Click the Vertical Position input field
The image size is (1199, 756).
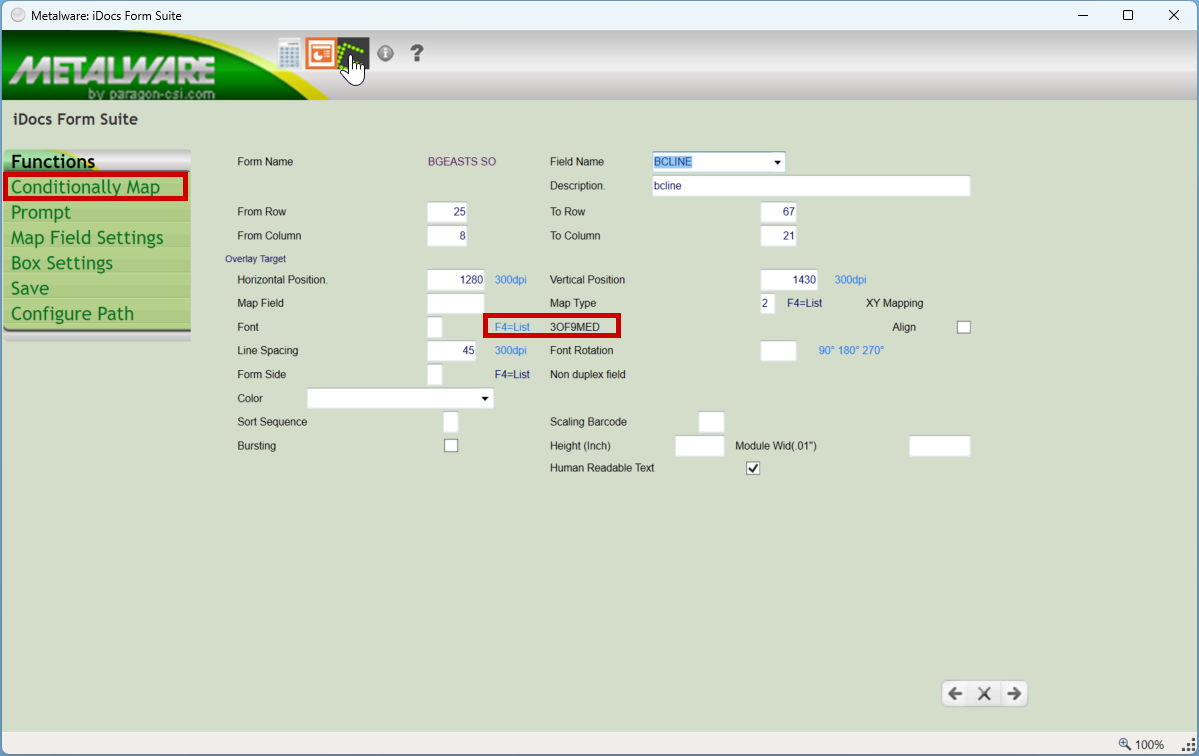(789, 280)
